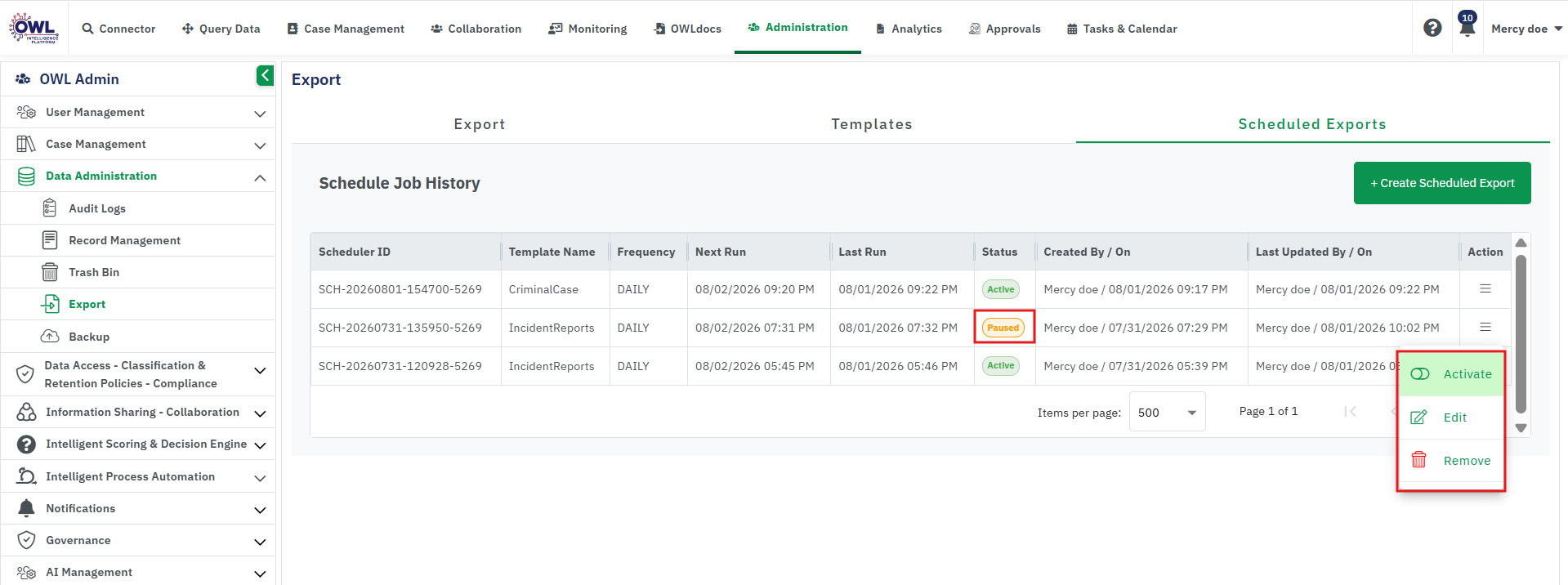Click the Export file-arrow icon in sidebar

pos(50,304)
